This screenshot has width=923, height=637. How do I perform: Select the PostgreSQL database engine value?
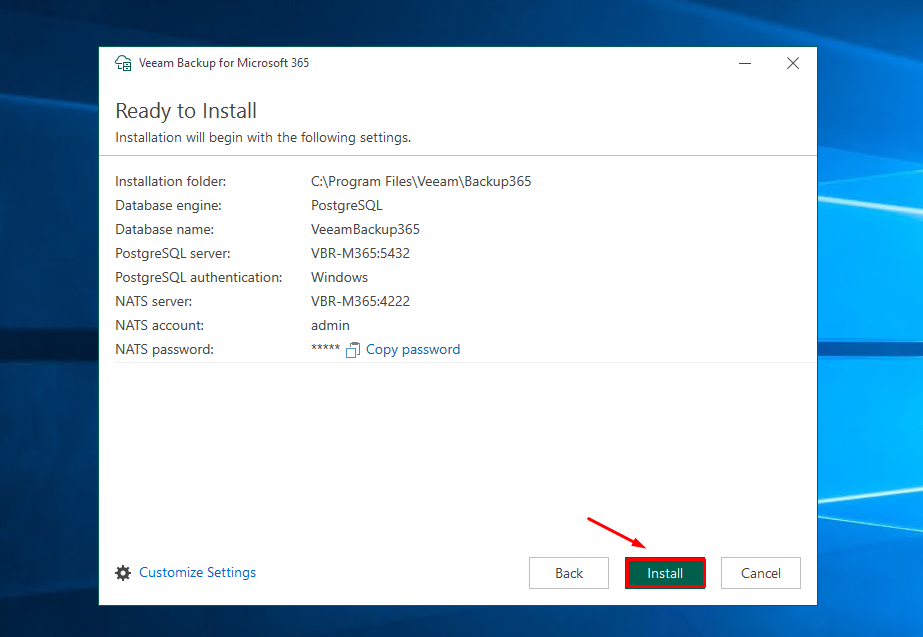347,205
